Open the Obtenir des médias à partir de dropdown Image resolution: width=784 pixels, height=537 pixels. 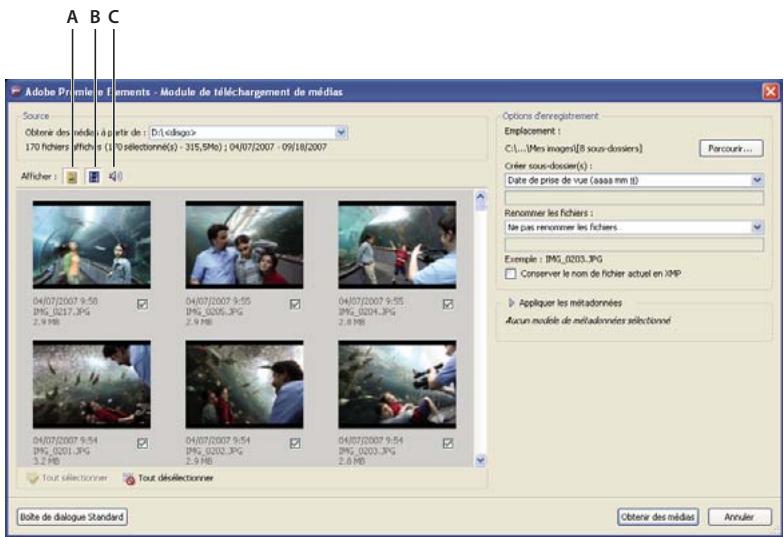pyautogui.click(x=341, y=132)
